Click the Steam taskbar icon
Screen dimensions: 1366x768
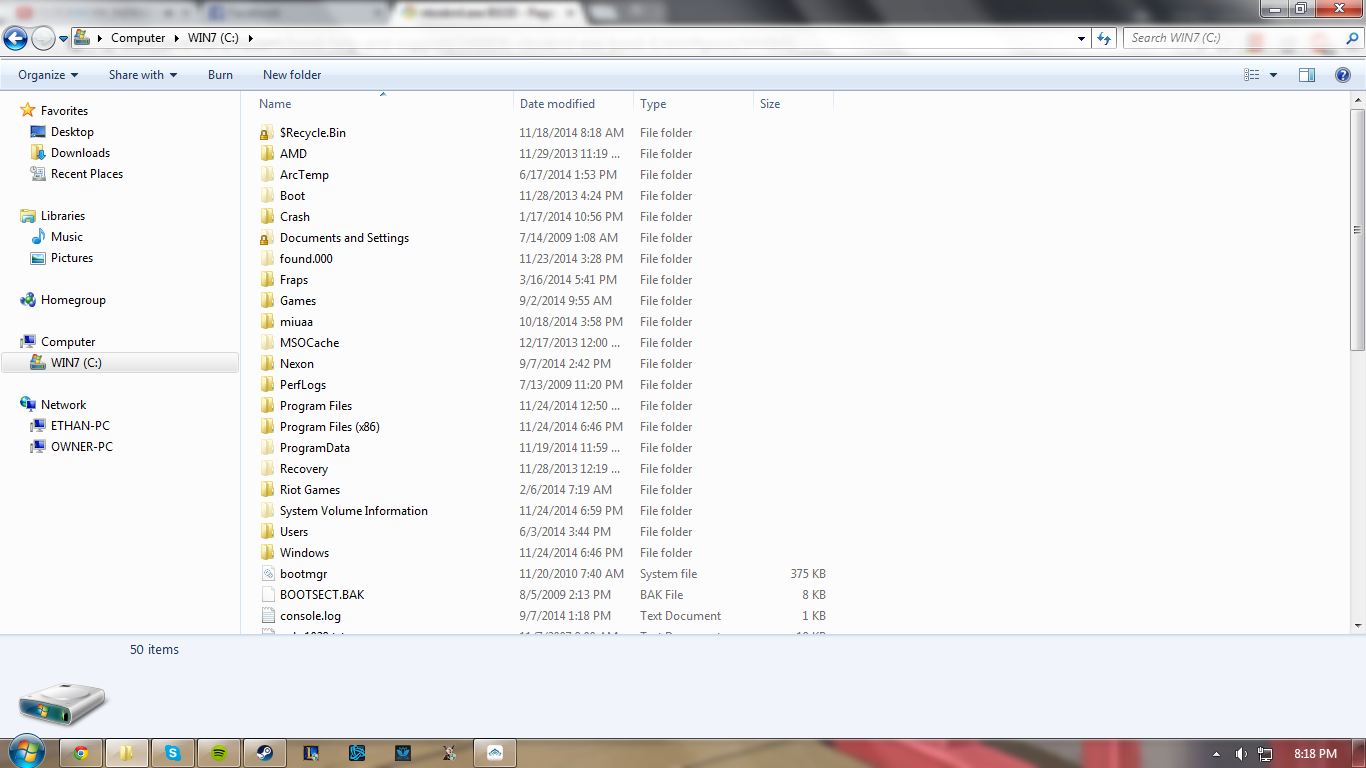265,753
